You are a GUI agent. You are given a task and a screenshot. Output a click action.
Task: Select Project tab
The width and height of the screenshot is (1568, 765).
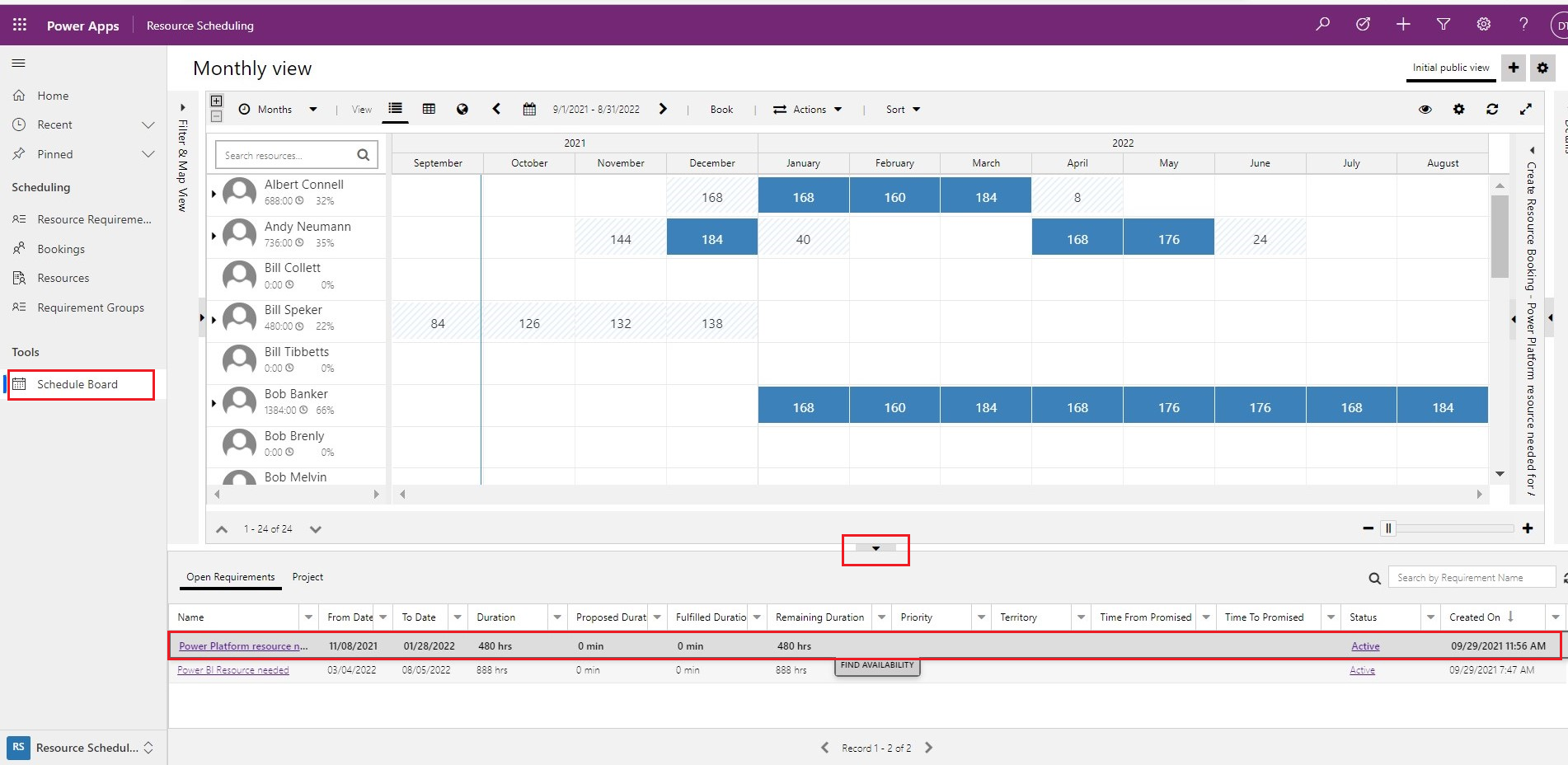[307, 577]
